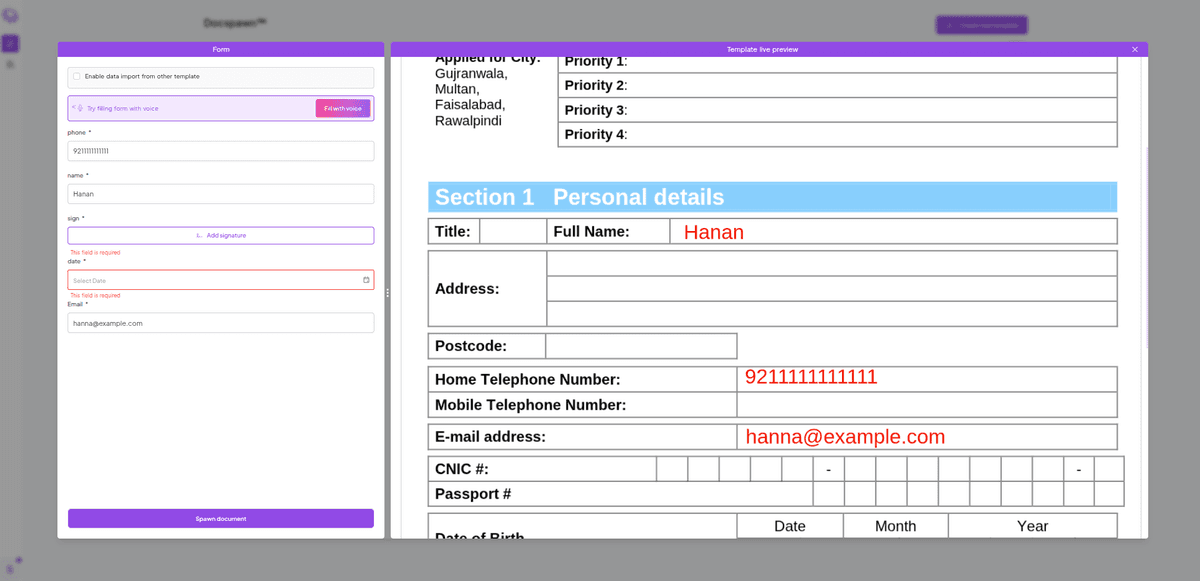Close the Template live preview panel

[1135, 48]
